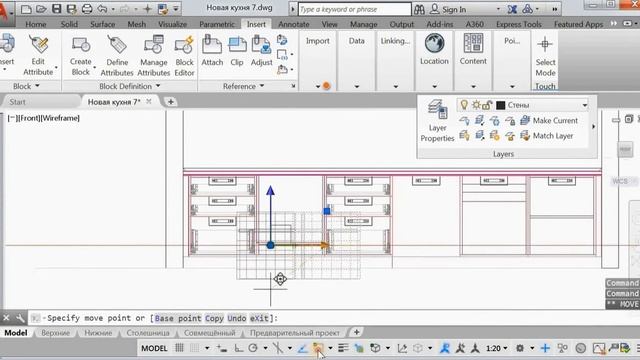The width and height of the screenshot is (640, 360).
Task: Close the Новая кухня 7 file tab
Action: click(149, 101)
